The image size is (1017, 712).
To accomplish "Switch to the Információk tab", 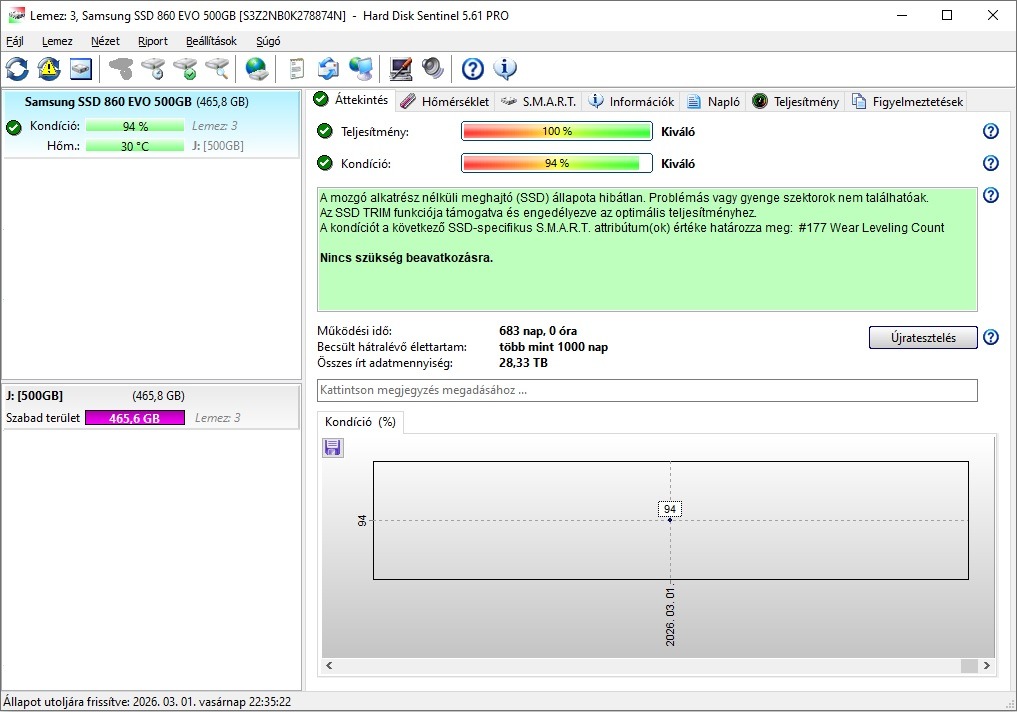I will tap(632, 102).
